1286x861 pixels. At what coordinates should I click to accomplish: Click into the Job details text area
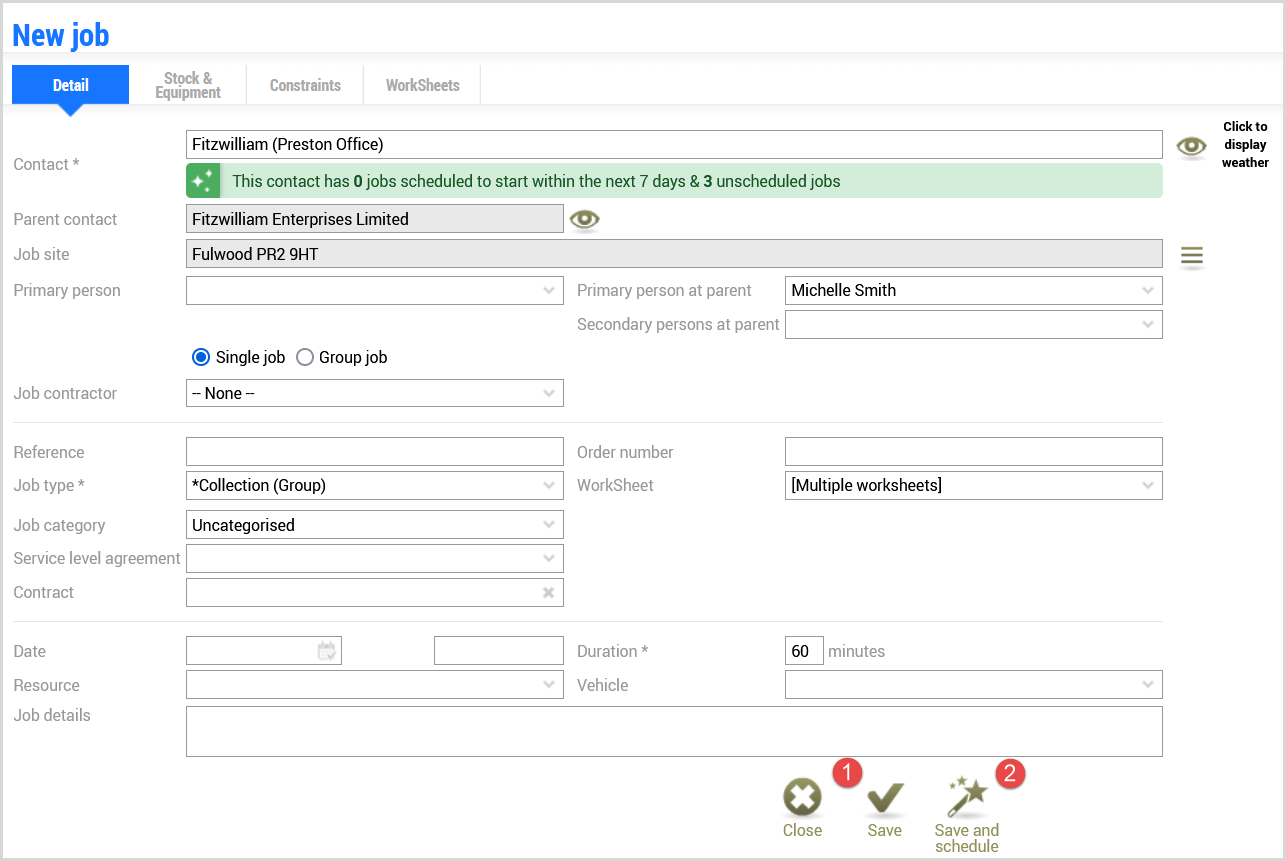click(674, 731)
